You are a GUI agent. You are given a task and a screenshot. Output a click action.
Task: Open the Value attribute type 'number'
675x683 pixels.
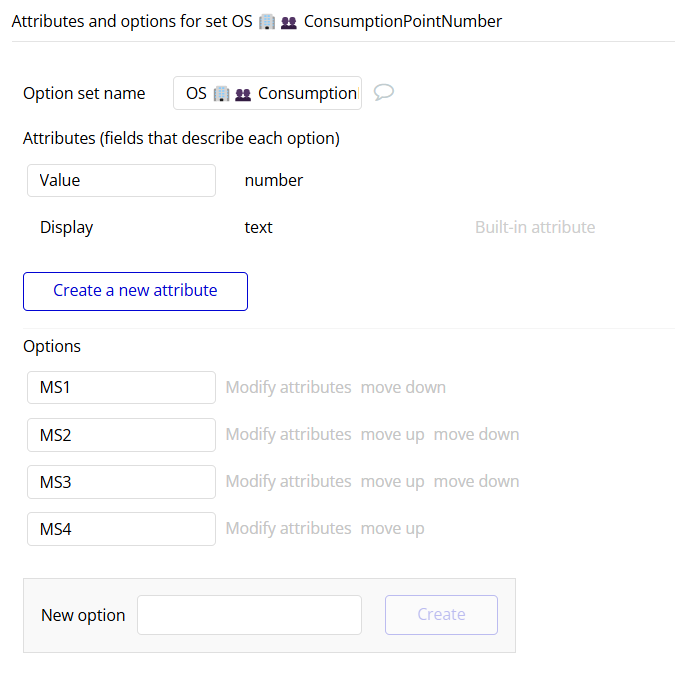[273, 181]
